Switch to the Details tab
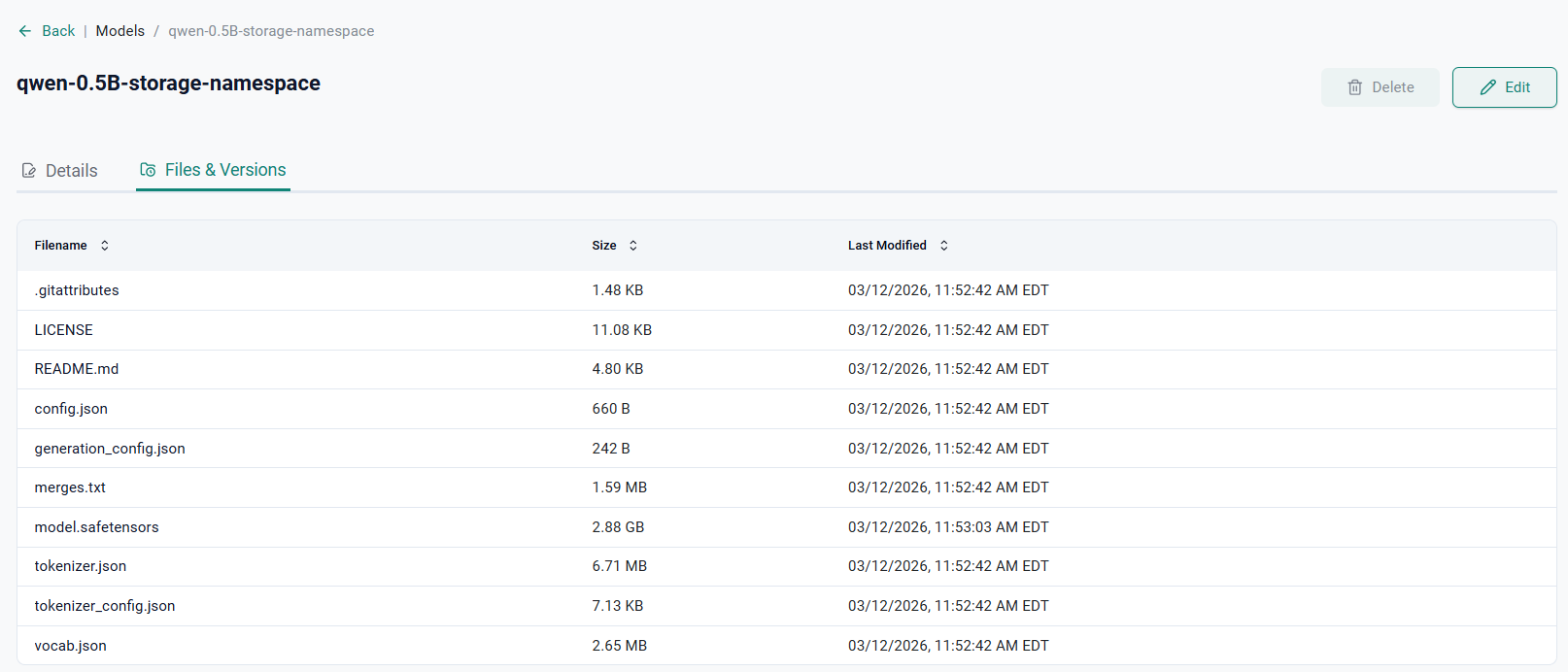Screen dimensions: 1568x672 click(x=71, y=171)
